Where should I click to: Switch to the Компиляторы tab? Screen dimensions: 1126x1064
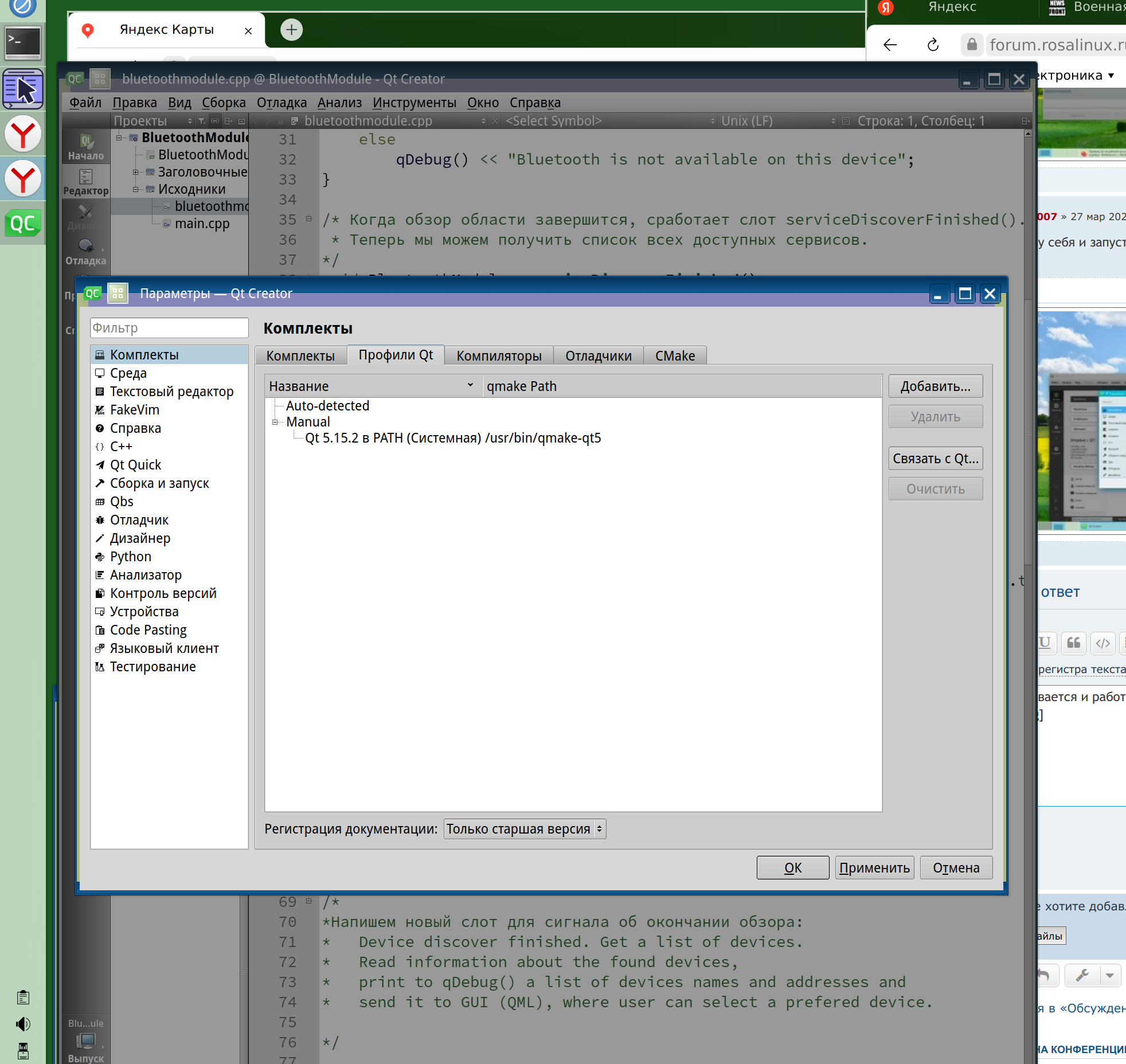point(498,356)
